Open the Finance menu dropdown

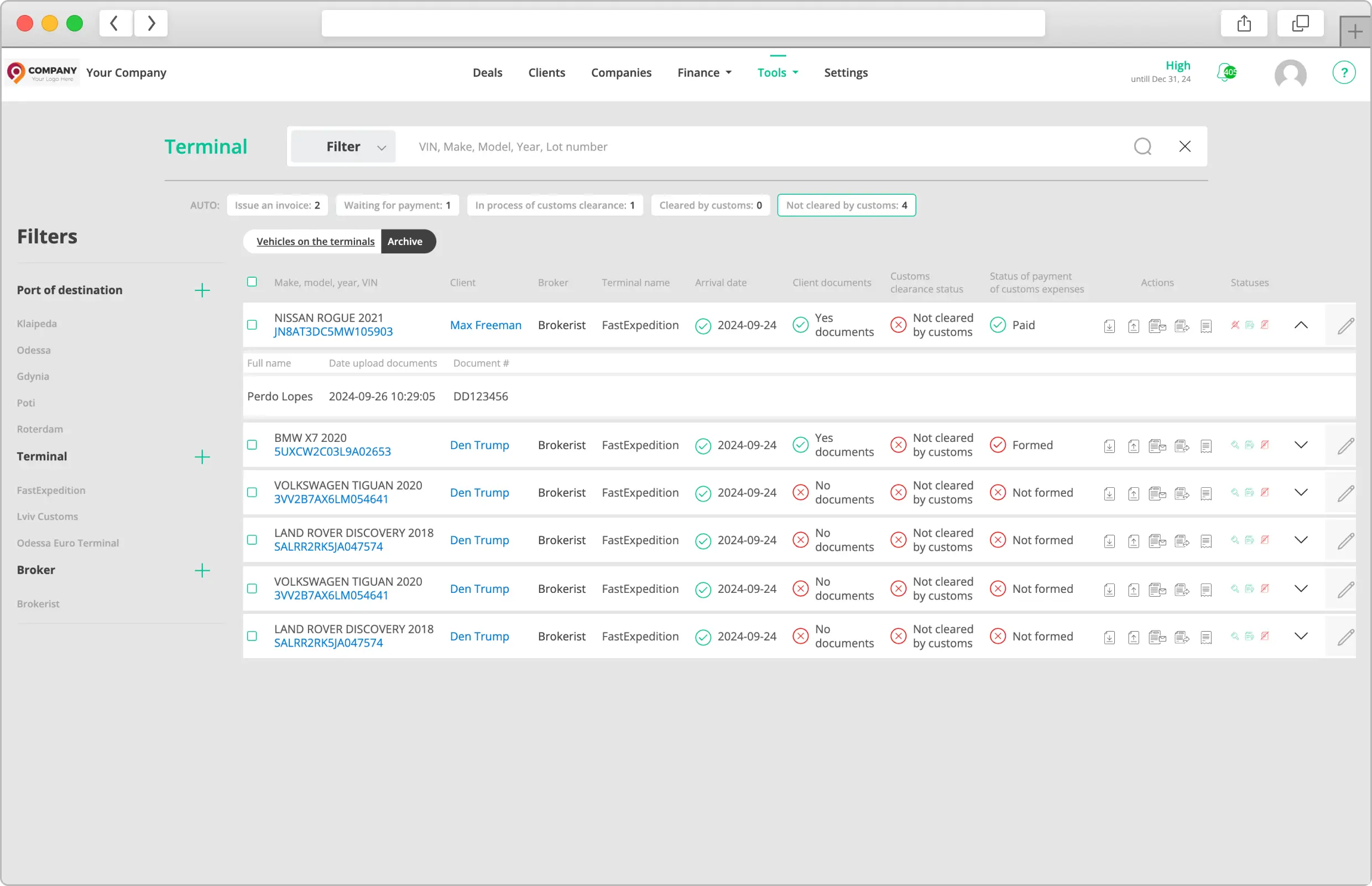704,72
